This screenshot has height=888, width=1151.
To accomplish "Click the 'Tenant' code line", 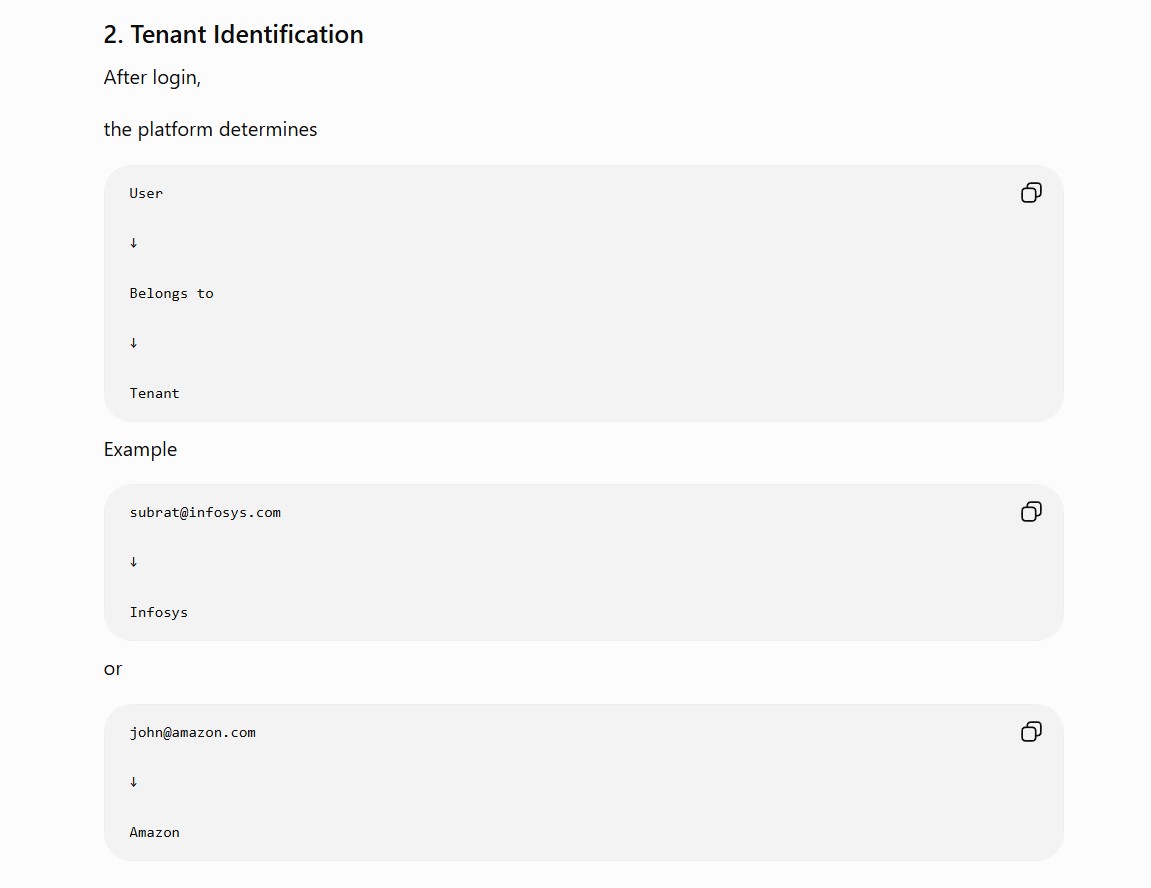I will coord(154,393).
